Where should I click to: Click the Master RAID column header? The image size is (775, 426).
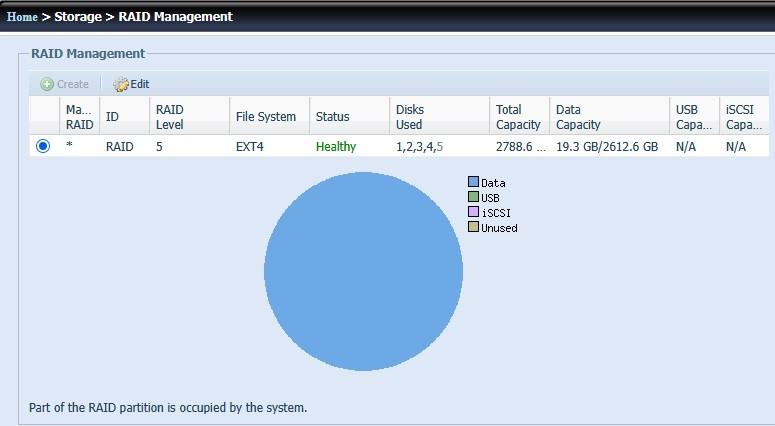(79, 117)
